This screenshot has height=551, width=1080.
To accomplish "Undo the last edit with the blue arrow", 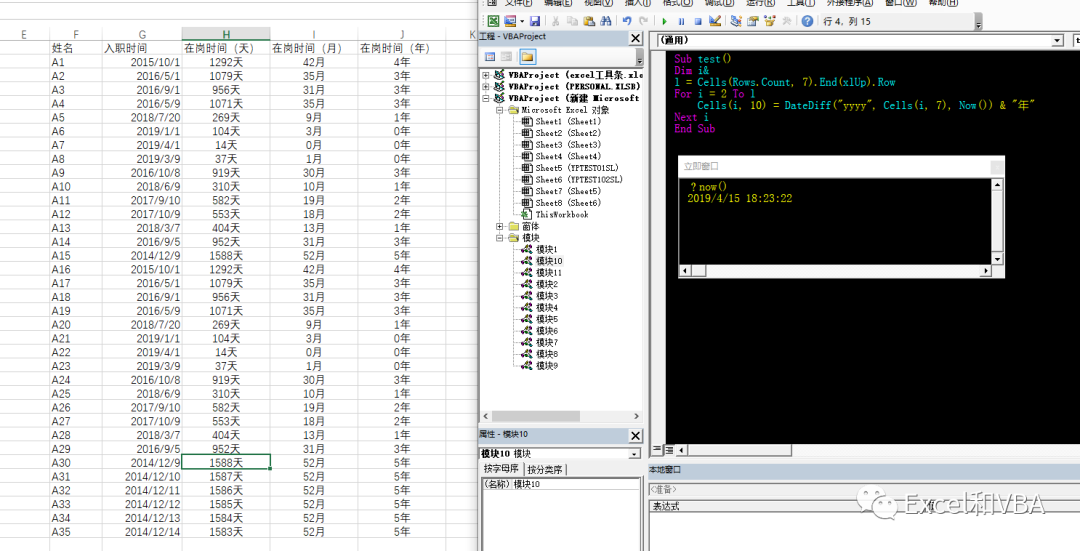I will [627, 21].
